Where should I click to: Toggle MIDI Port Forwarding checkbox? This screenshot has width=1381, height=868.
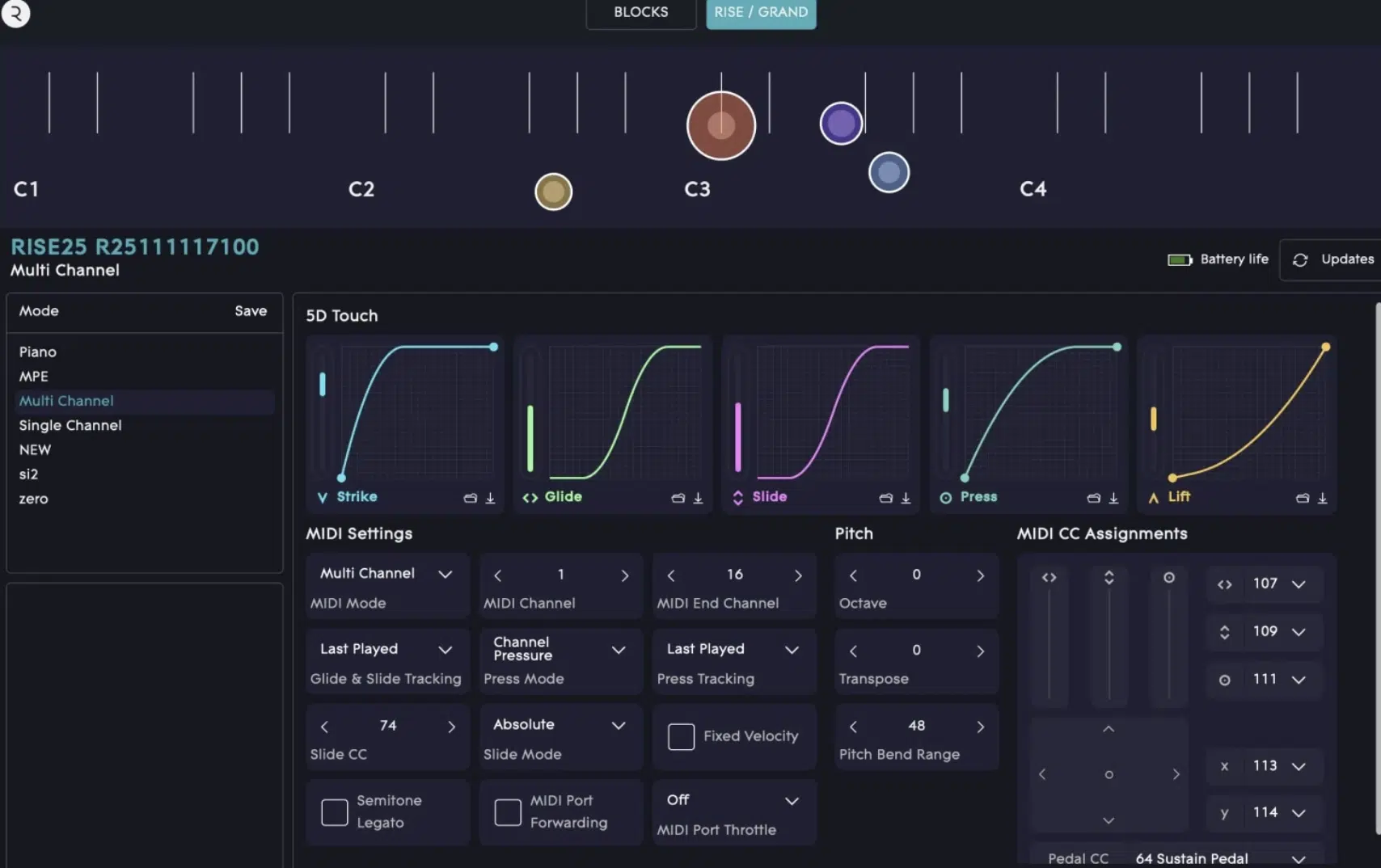tap(508, 811)
